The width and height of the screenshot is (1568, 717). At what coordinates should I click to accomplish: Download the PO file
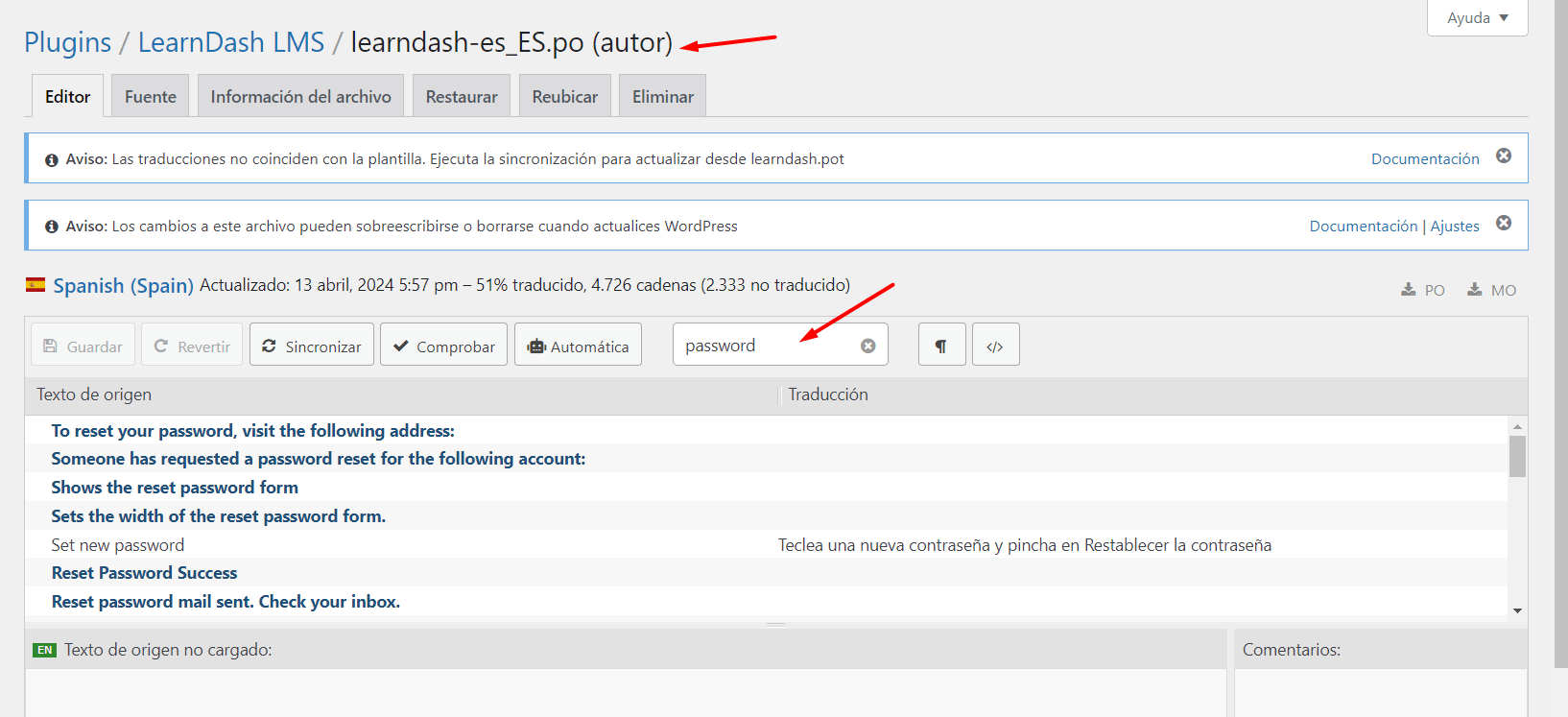pyautogui.click(x=1423, y=290)
